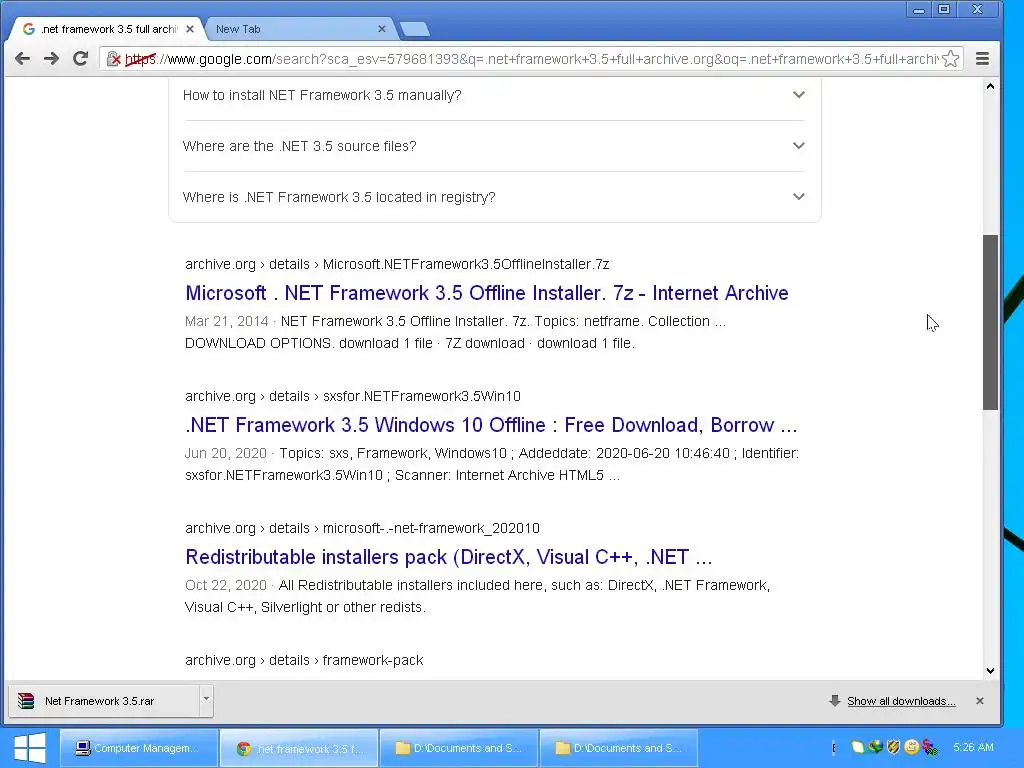Expand 'Where is .NET Framework 3.5 located in registry?'
The image size is (1024, 768).
click(x=494, y=197)
